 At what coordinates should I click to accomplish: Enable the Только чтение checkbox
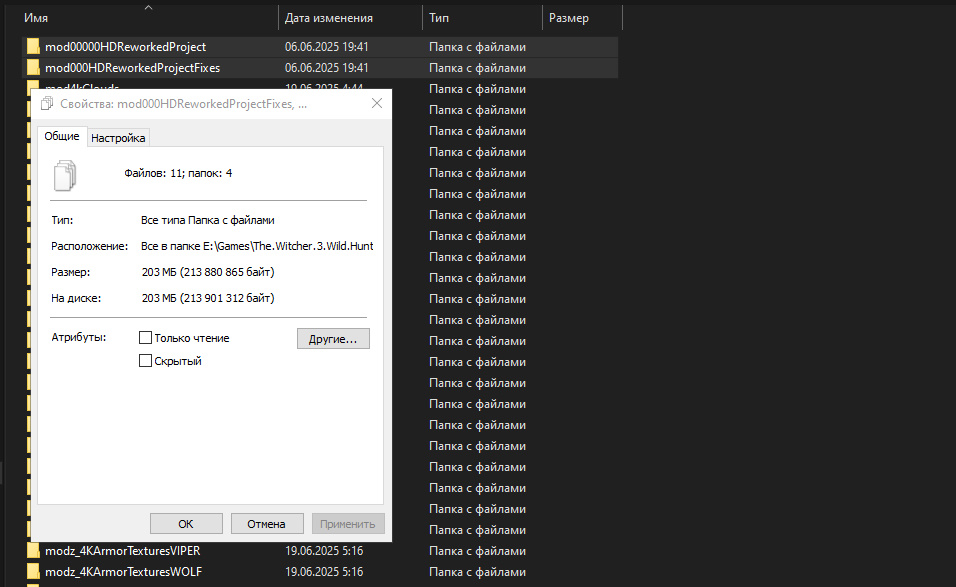coord(145,338)
